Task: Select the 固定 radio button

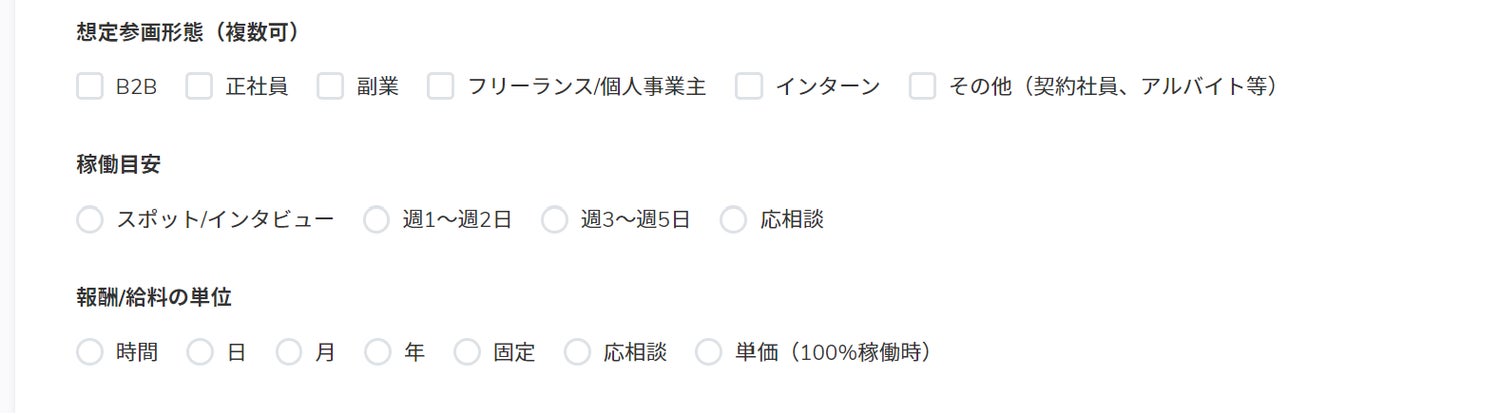Action: (467, 352)
